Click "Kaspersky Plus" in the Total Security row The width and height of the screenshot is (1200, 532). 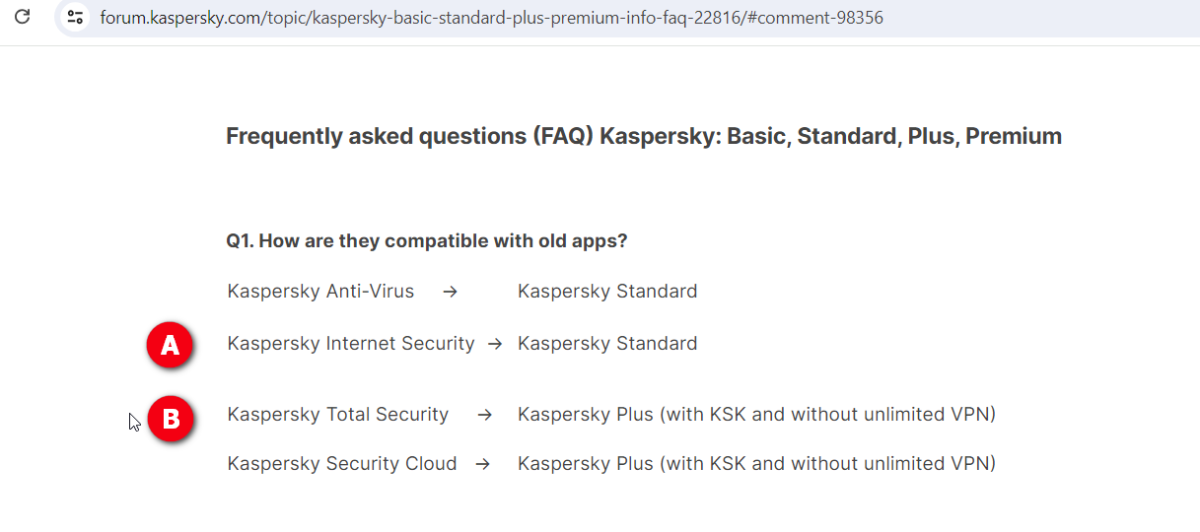(584, 415)
